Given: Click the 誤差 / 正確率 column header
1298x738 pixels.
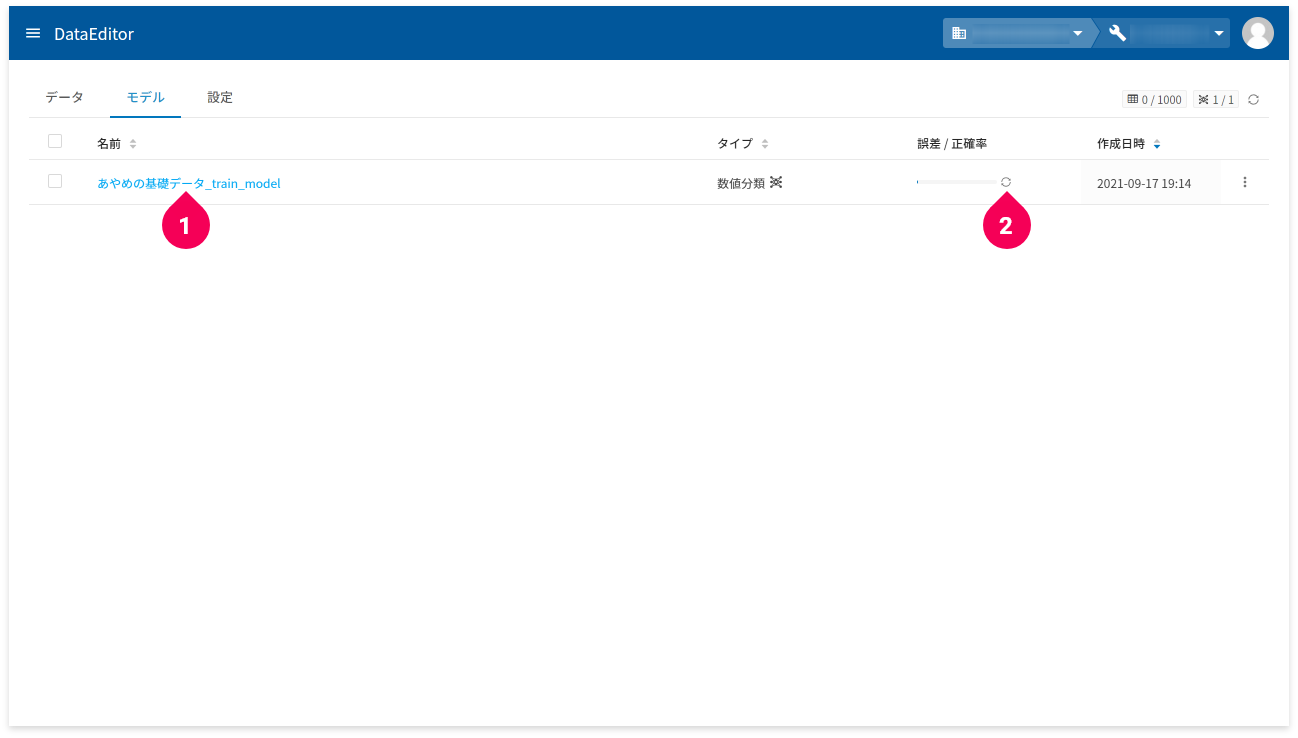Looking at the screenshot, I should pos(952,144).
